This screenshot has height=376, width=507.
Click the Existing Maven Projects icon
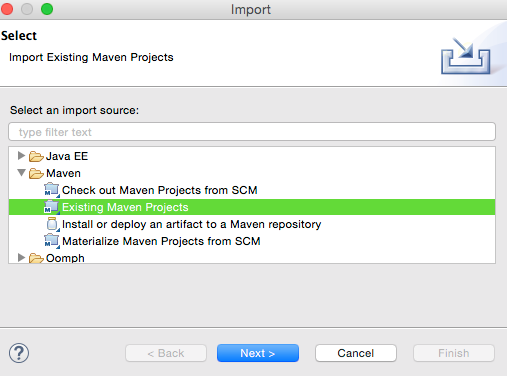(x=52, y=207)
